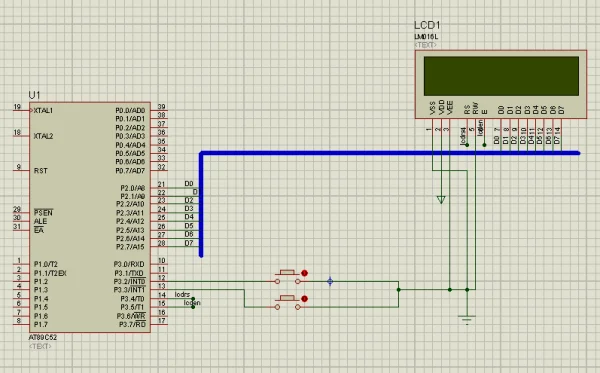Click the ALE pin label on U1
Image resolution: width=600 pixels, height=373 pixels.
[x=40, y=221]
